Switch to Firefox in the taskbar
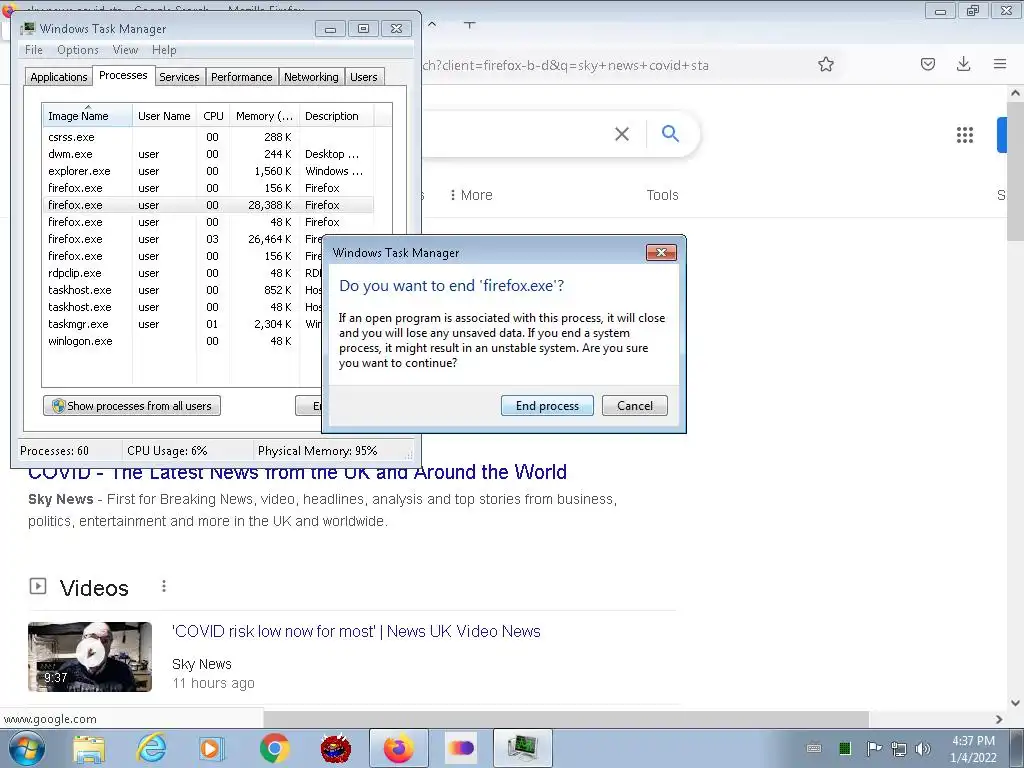The image size is (1024, 768). click(x=398, y=748)
